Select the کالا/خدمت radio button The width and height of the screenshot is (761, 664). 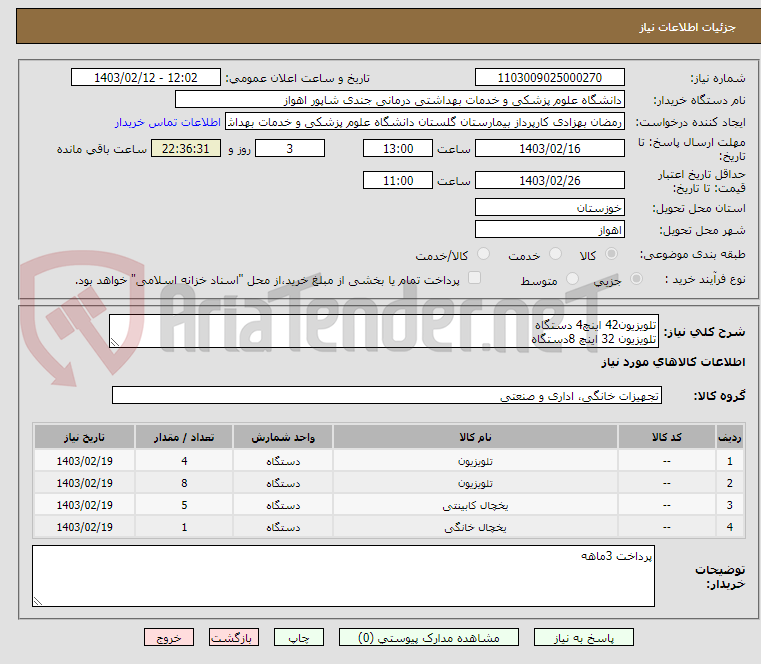tap(483, 254)
